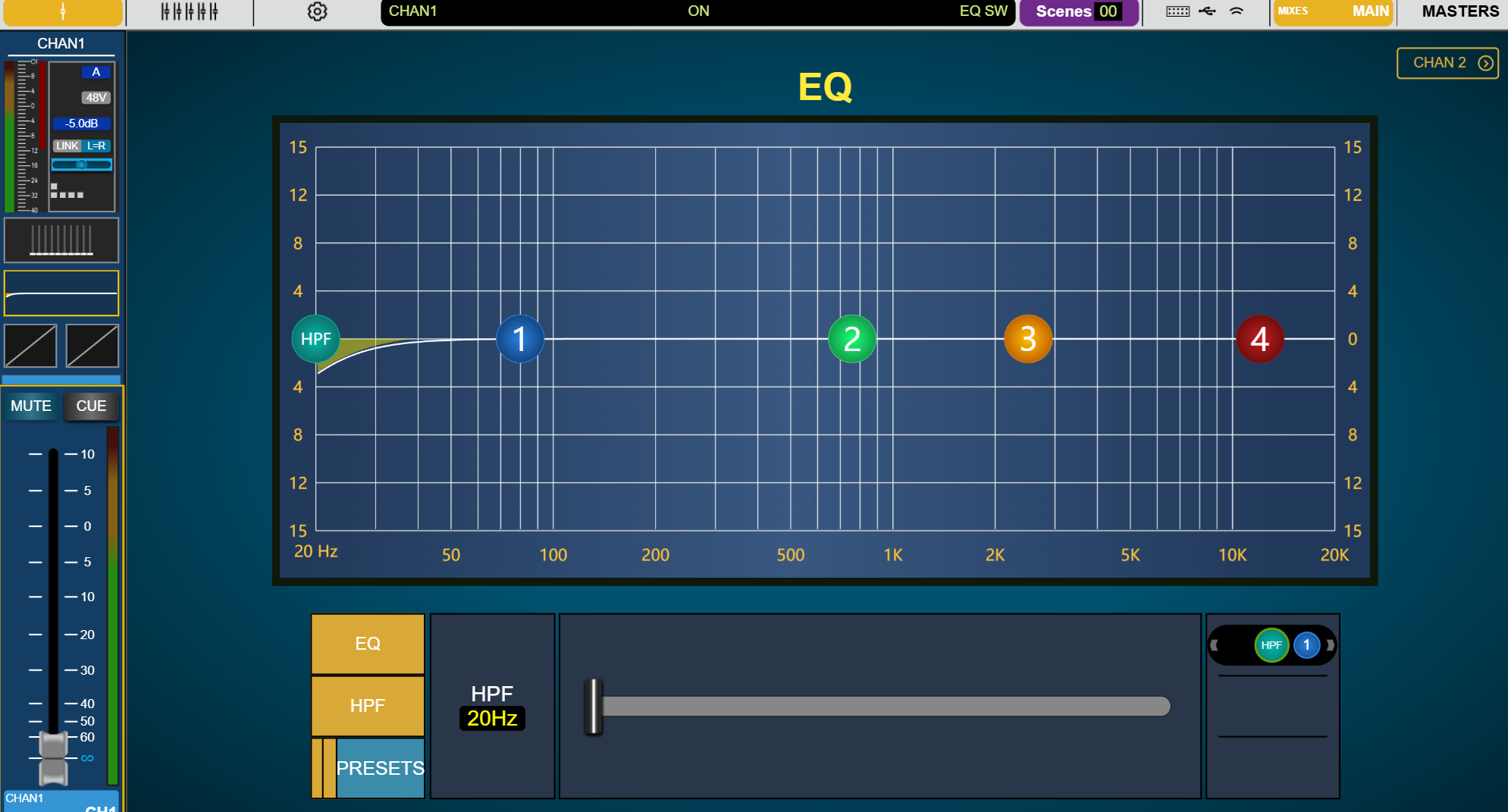Open the PRESETS tab
Screen dimensions: 1508x812
click(380, 768)
